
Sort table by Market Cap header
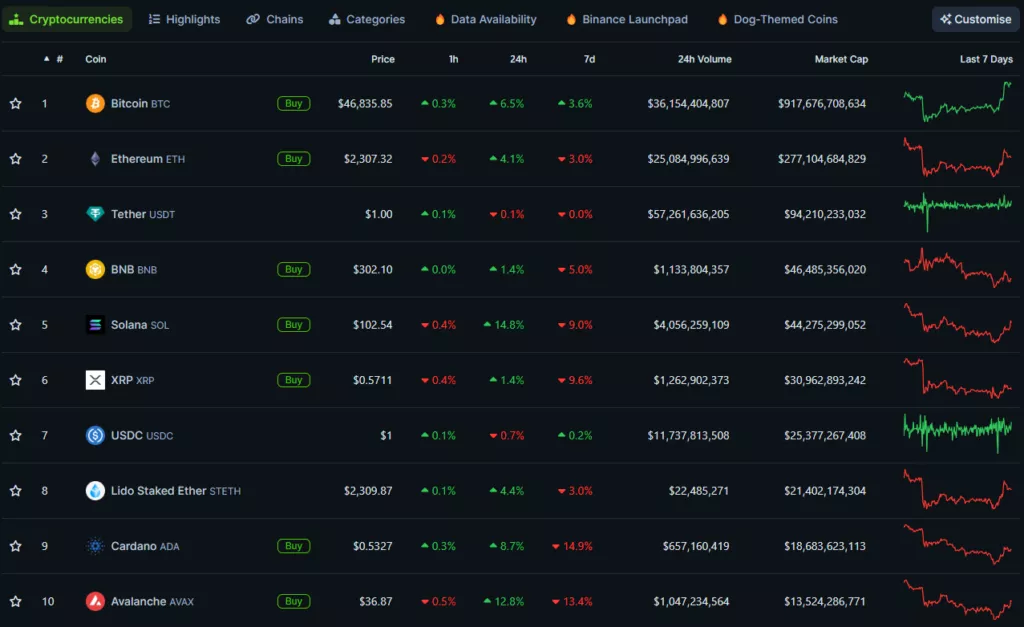coord(841,59)
